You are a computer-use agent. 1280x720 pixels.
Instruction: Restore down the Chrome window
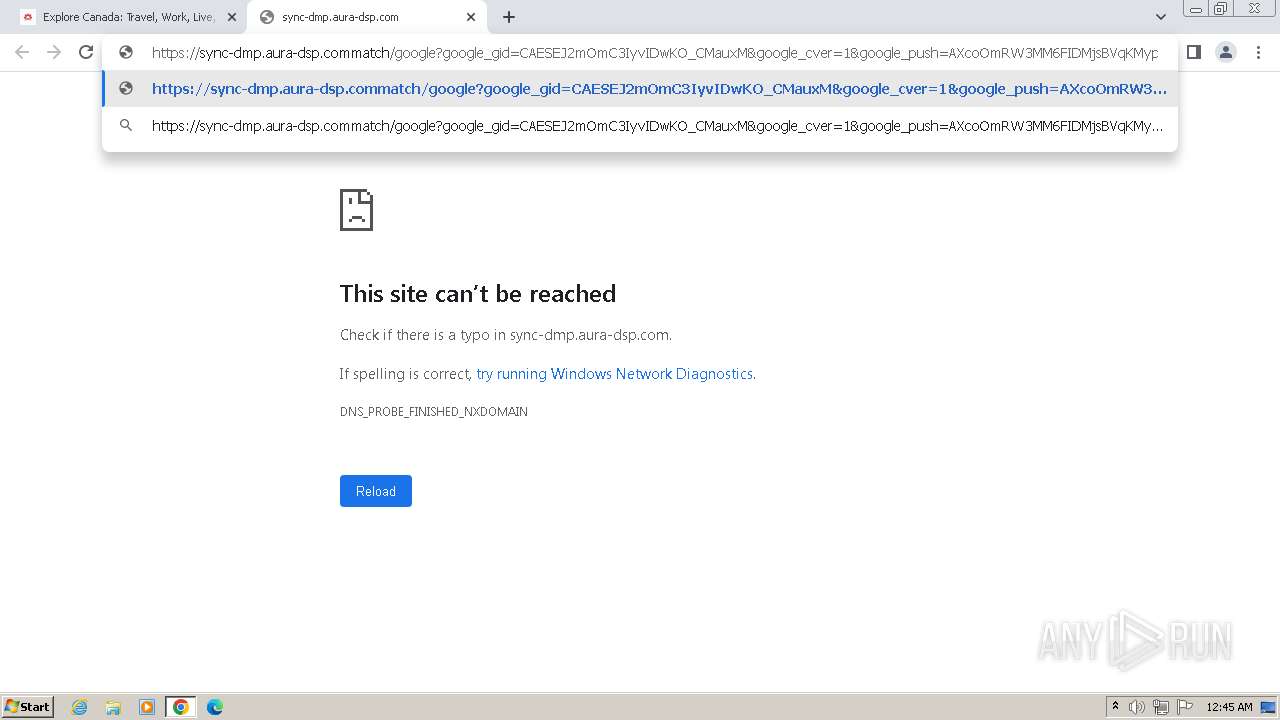click(x=1220, y=8)
